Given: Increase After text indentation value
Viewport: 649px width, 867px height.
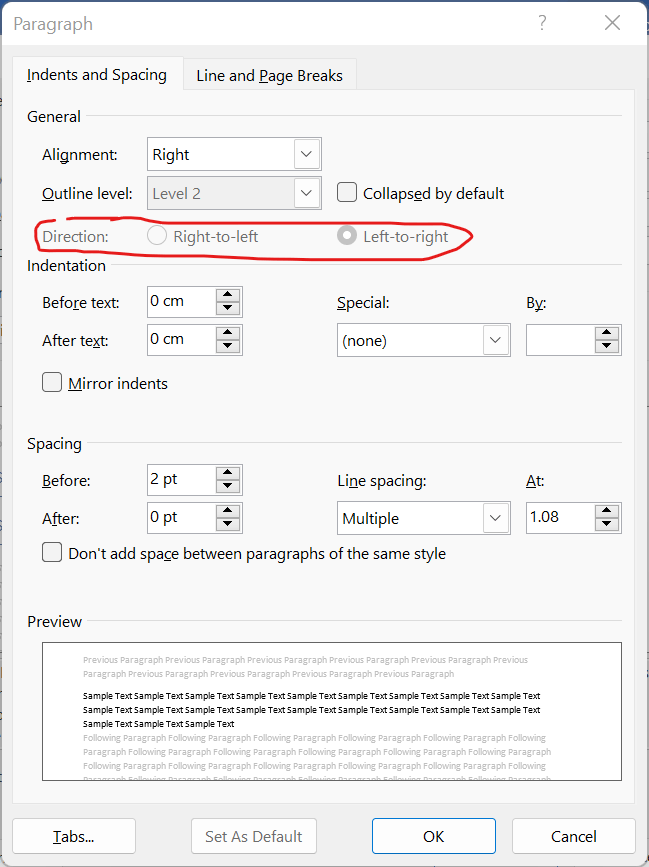Looking at the screenshot, I should [228, 333].
